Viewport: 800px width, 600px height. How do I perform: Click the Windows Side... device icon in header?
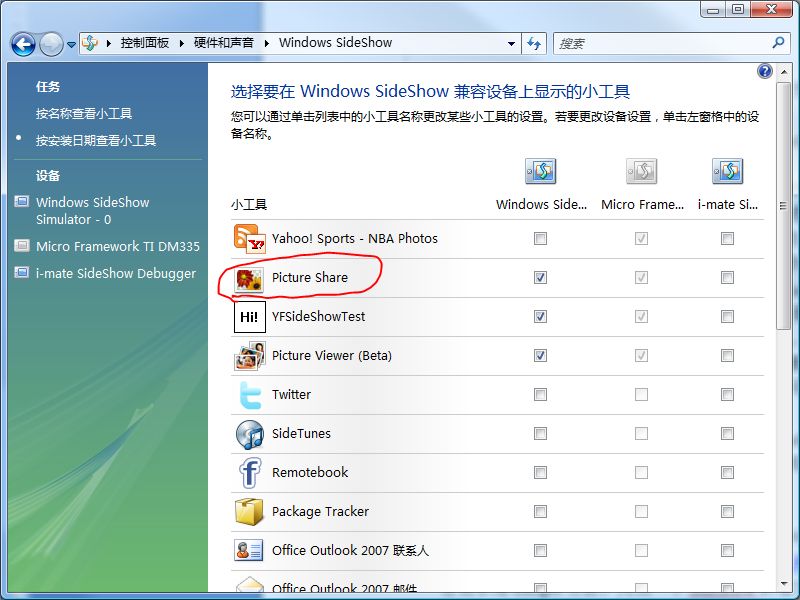pyautogui.click(x=540, y=171)
